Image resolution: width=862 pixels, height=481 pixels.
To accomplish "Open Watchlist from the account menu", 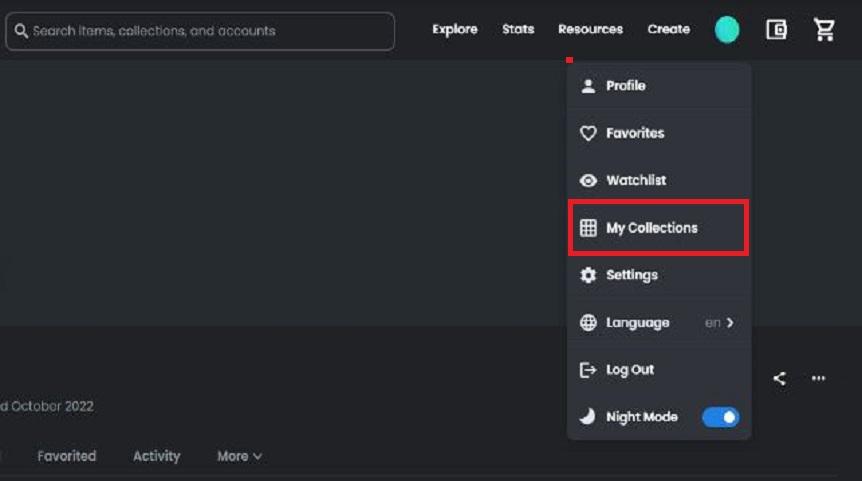I will point(659,180).
